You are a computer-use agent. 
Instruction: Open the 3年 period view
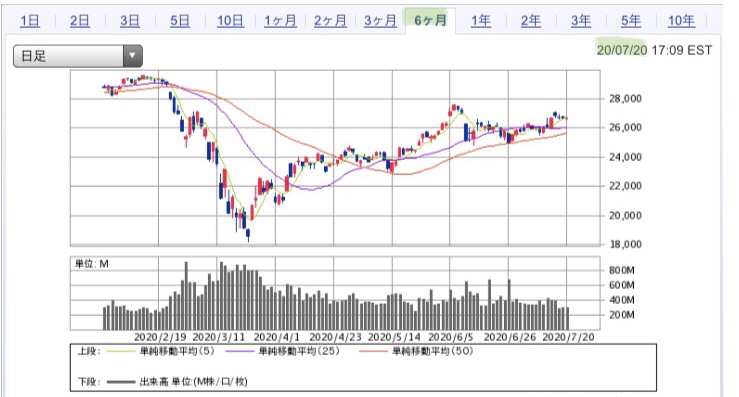point(581,21)
